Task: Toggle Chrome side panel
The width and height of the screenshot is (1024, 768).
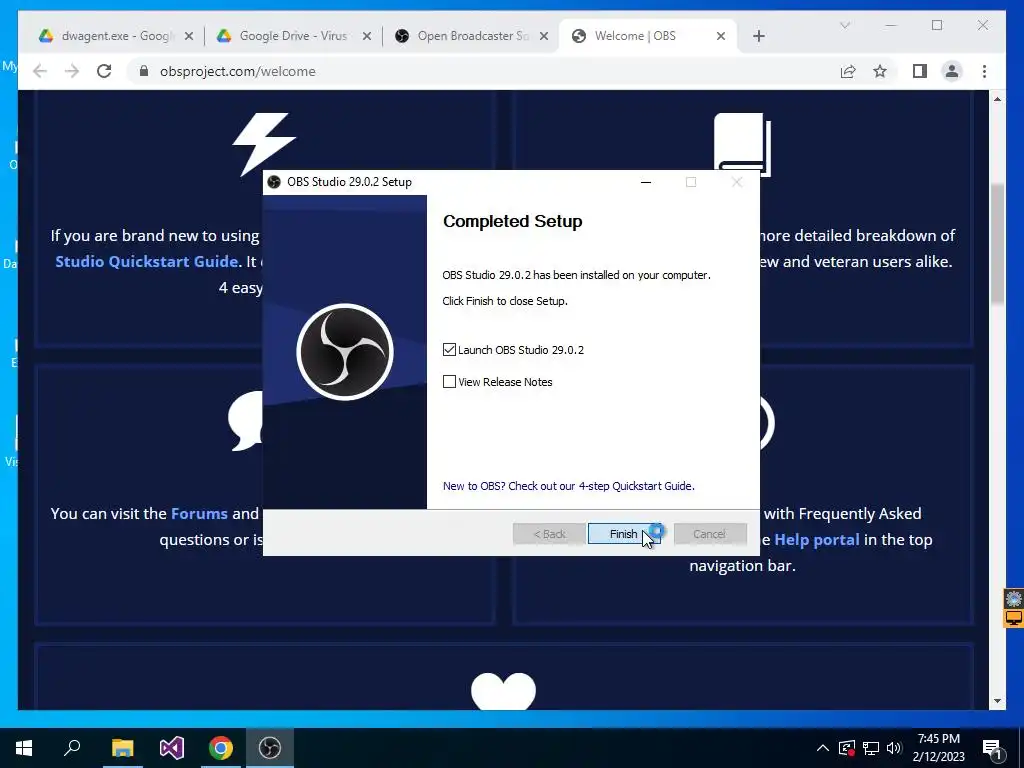Action: click(920, 71)
